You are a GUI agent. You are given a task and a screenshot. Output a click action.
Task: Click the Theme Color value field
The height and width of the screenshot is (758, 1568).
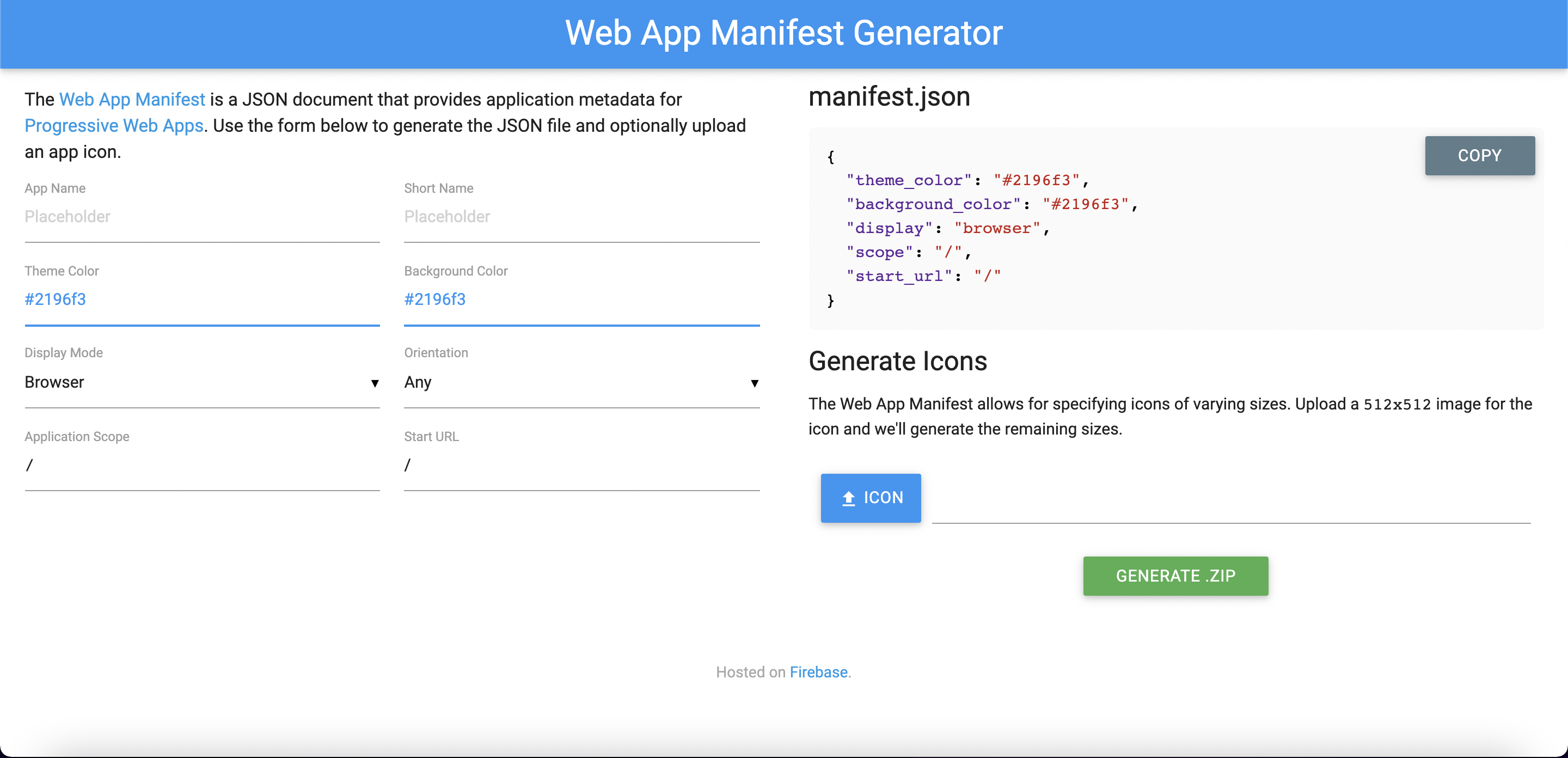tap(202, 299)
